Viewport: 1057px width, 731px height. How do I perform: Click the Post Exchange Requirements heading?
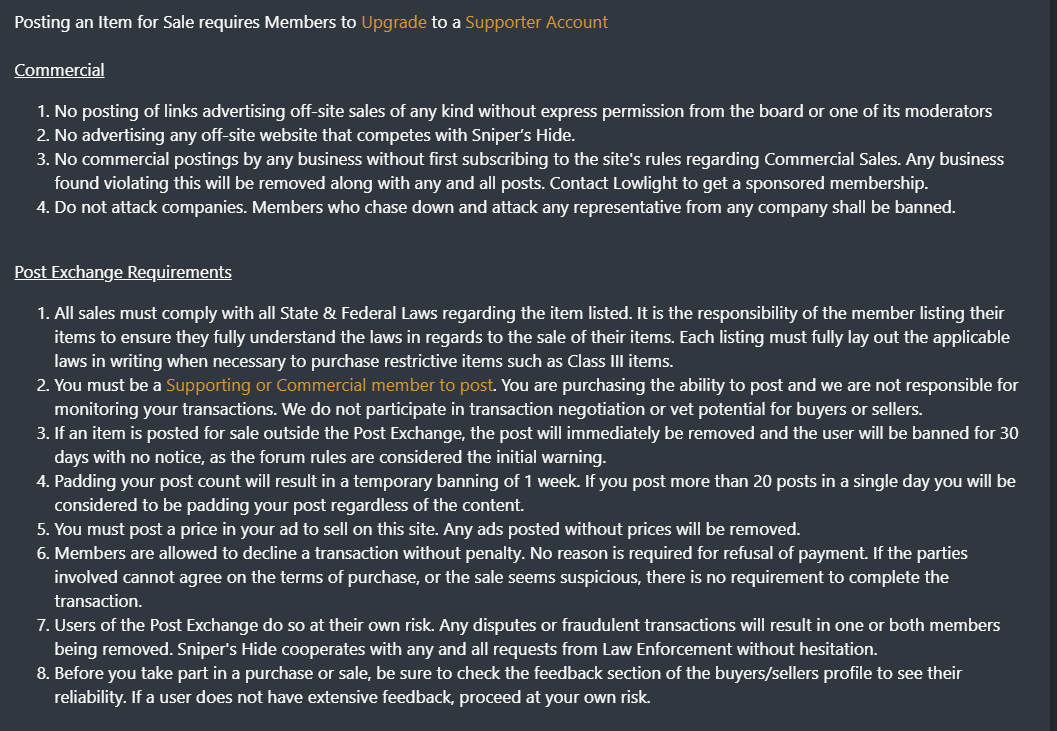click(123, 272)
